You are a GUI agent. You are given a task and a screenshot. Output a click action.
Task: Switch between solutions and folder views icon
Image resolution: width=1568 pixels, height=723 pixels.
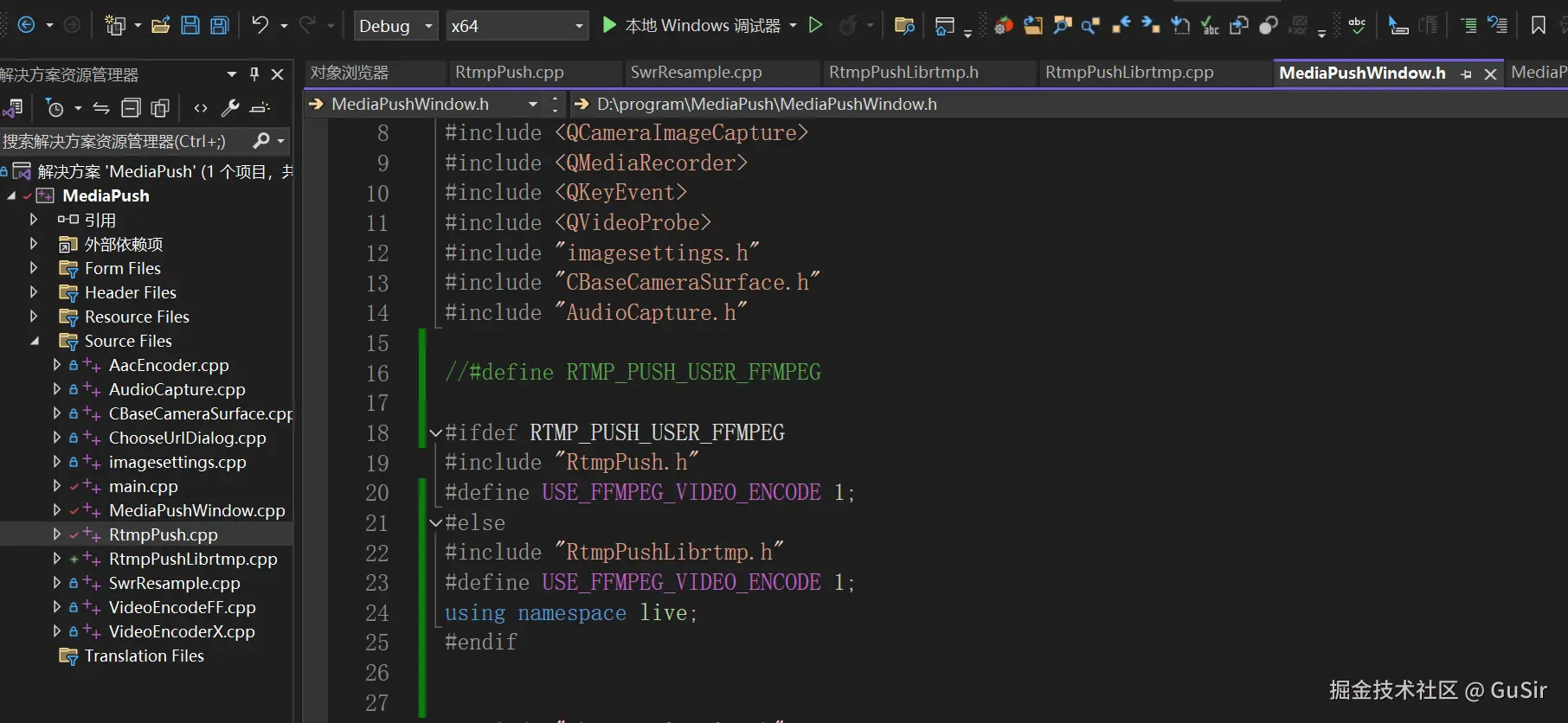(x=13, y=108)
